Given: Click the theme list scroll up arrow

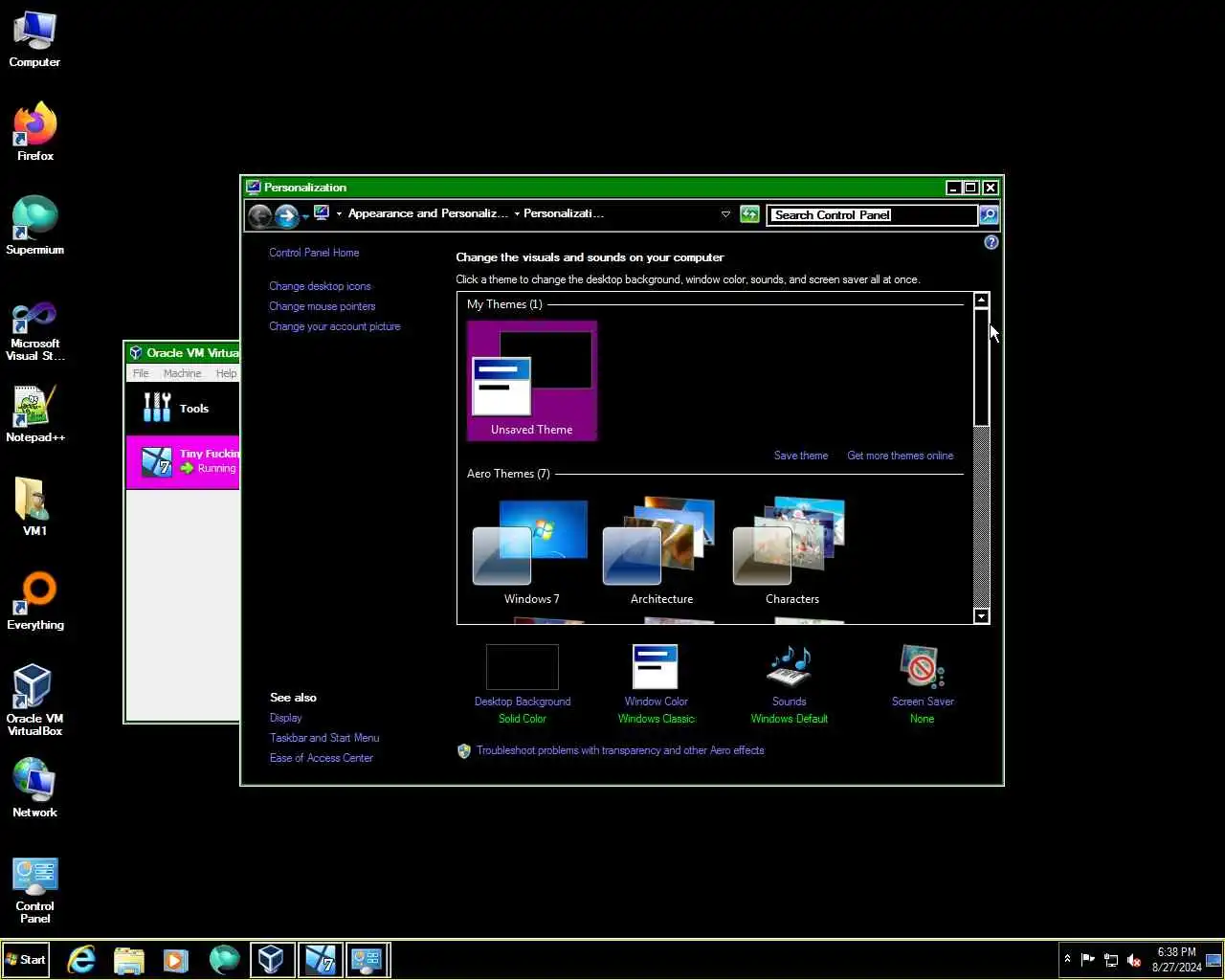Looking at the screenshot, I should [x=981, y=301].
